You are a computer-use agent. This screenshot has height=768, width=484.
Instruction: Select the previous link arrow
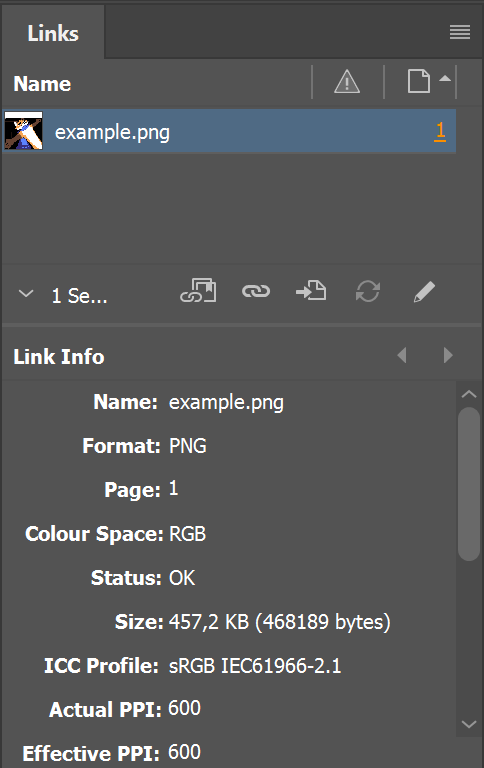tap(402, 355)
